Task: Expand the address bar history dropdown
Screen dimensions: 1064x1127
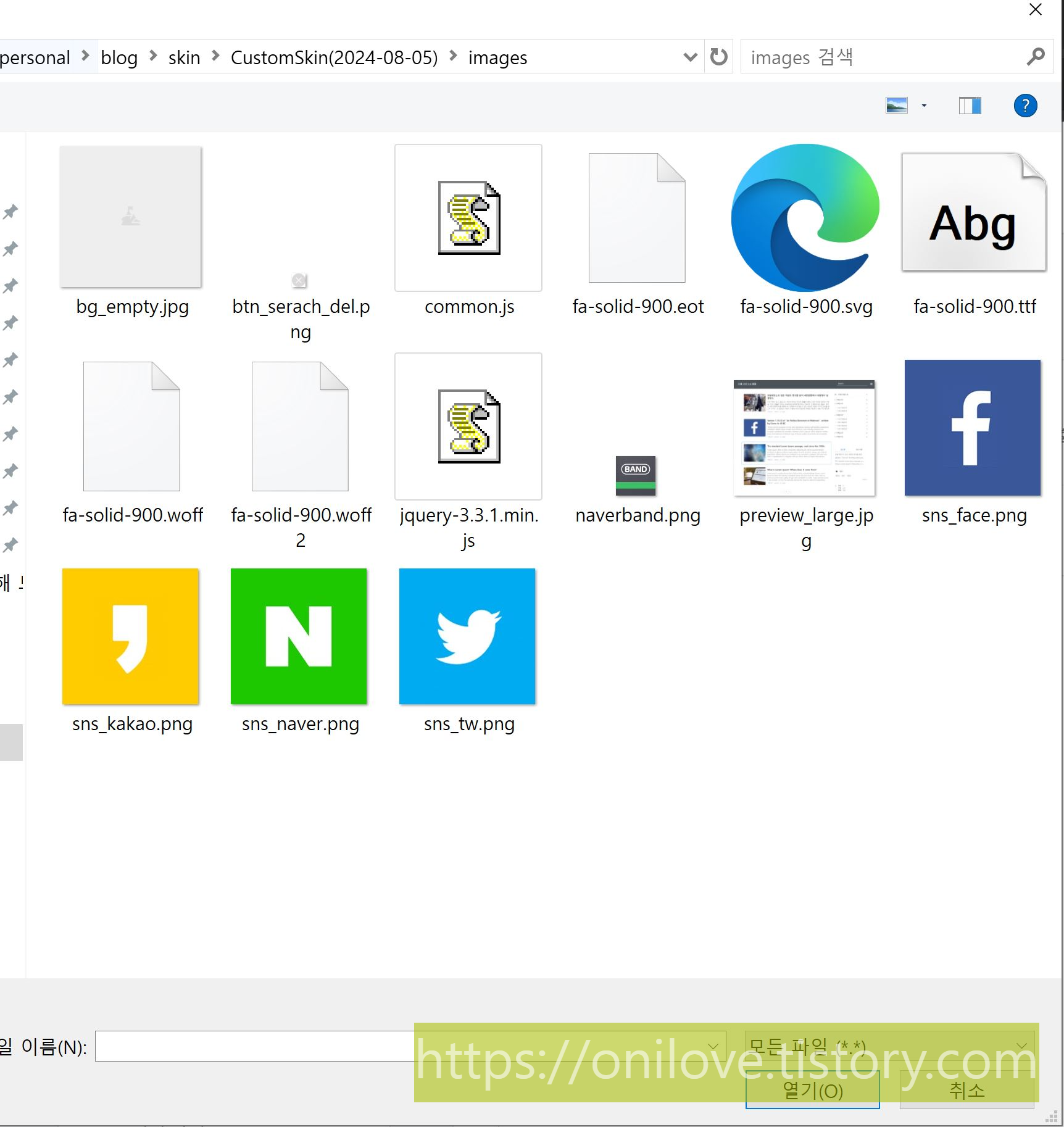Action: point(691,57)
